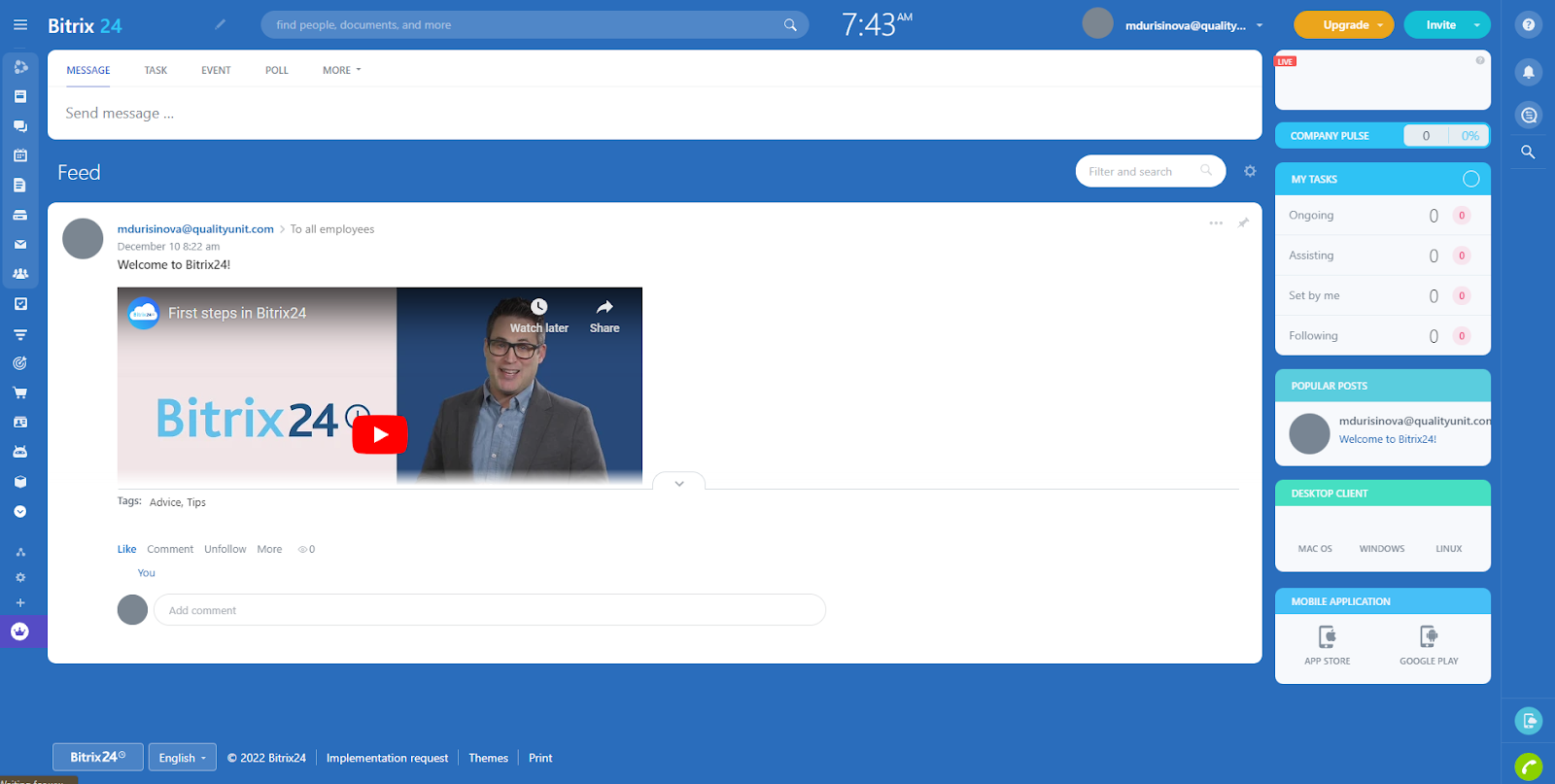Open the workgroups people icon in sidebar
The height and width of the screenshot is (784, 1555).
pos(20,274)
